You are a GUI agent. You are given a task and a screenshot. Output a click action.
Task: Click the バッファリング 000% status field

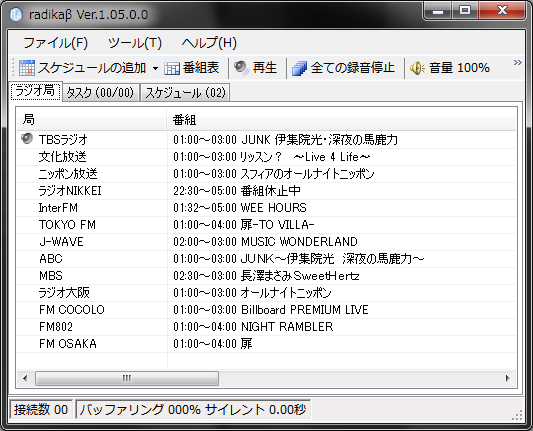(192, 410)
